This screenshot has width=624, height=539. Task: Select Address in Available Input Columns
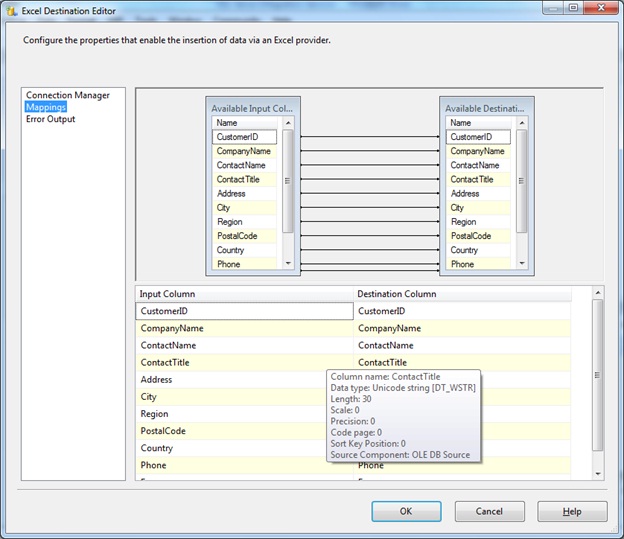(245, 193)
